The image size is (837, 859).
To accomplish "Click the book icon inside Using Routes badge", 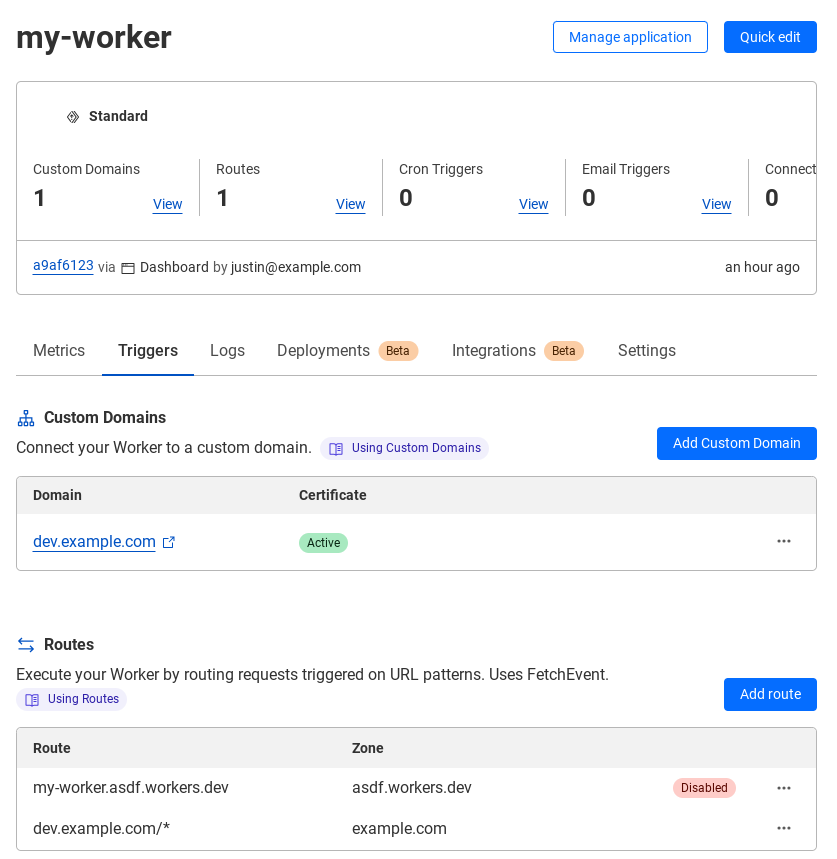I will [32, 699].
